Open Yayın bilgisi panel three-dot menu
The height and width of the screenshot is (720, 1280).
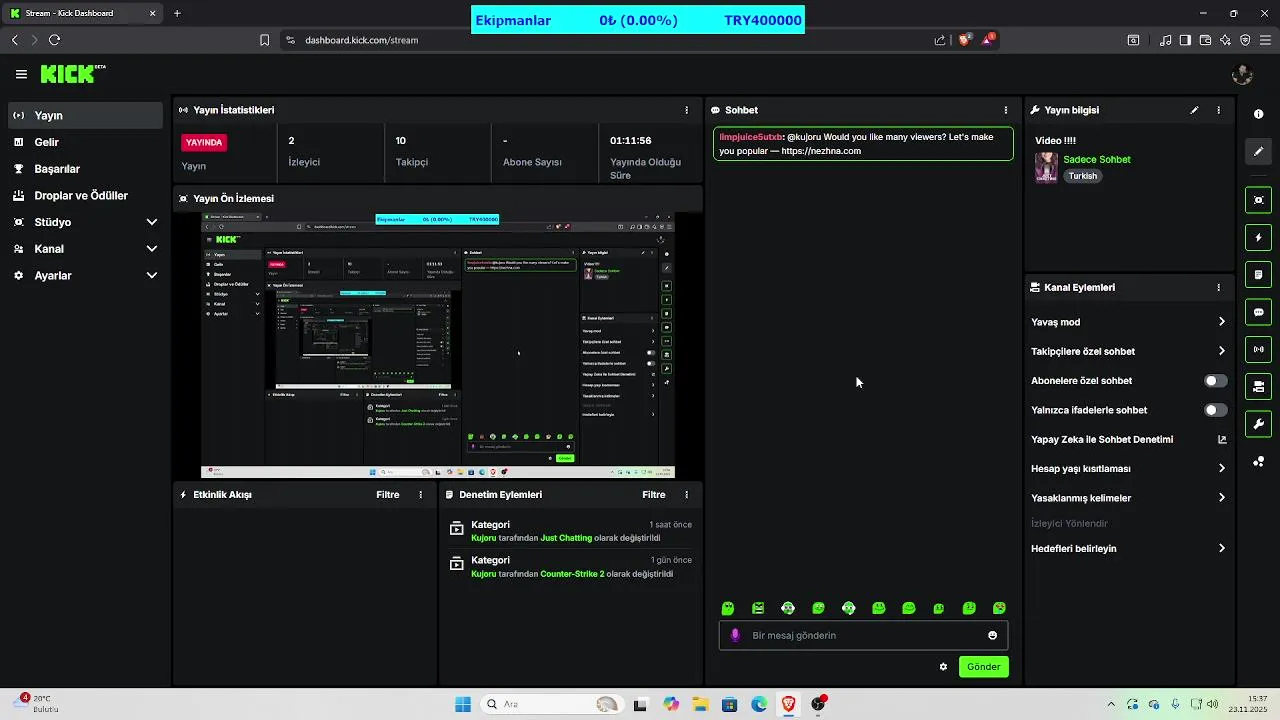pos(1218,110)
